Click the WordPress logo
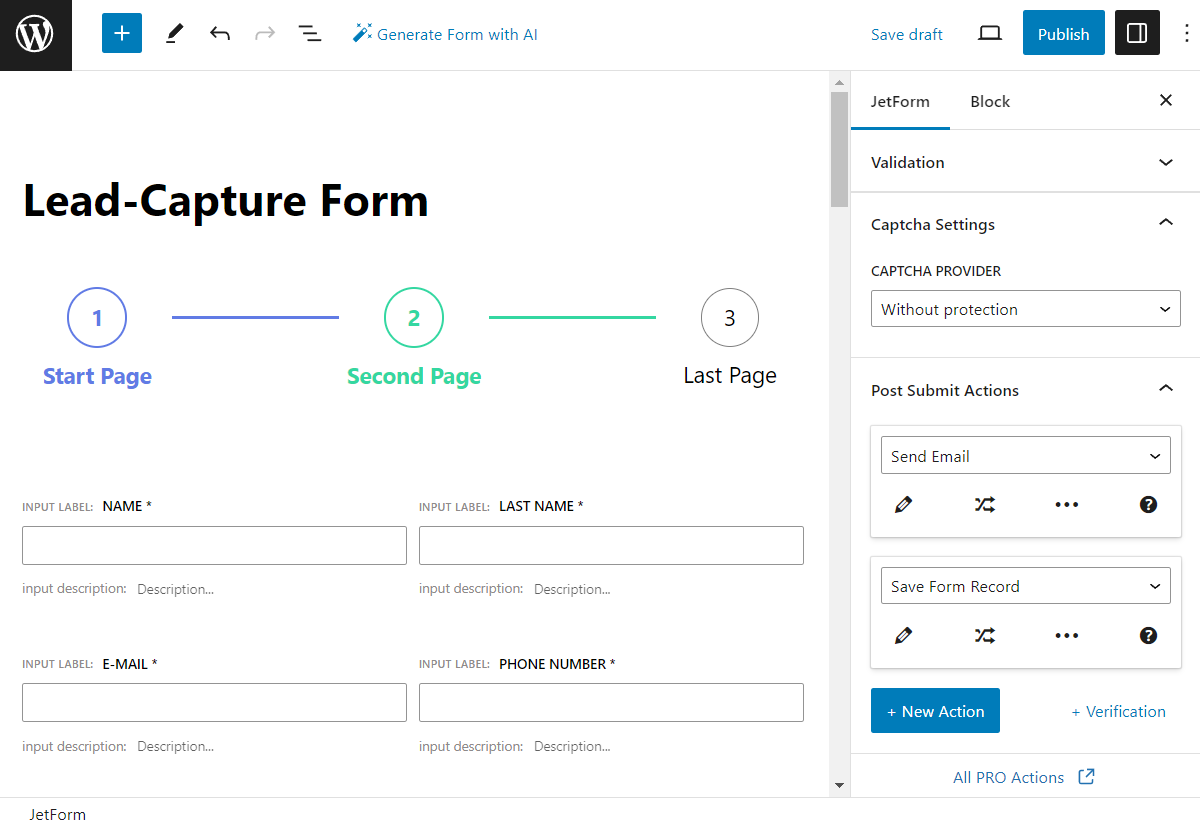 35,33
